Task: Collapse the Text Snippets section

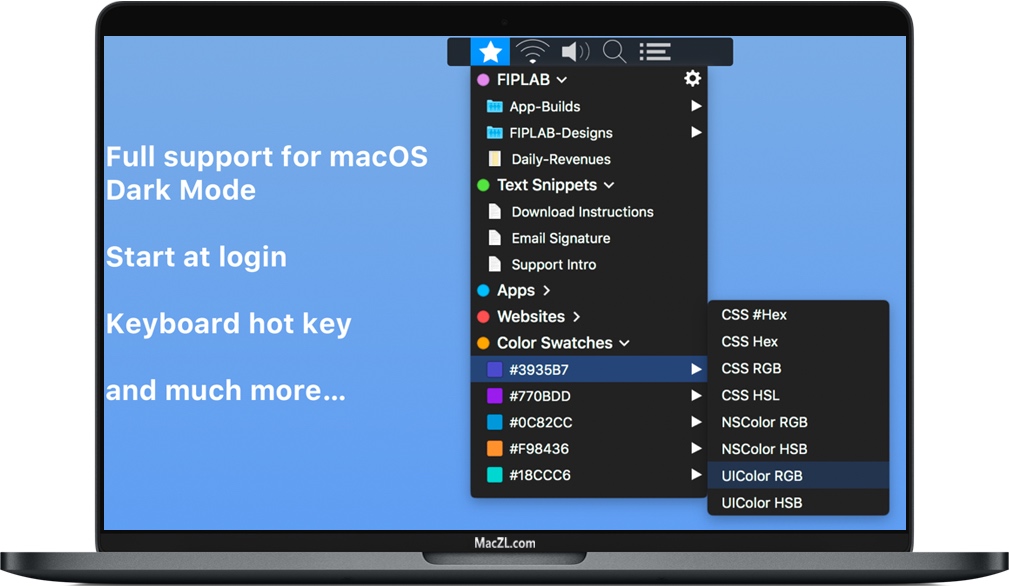Action: tap(609, 185)
